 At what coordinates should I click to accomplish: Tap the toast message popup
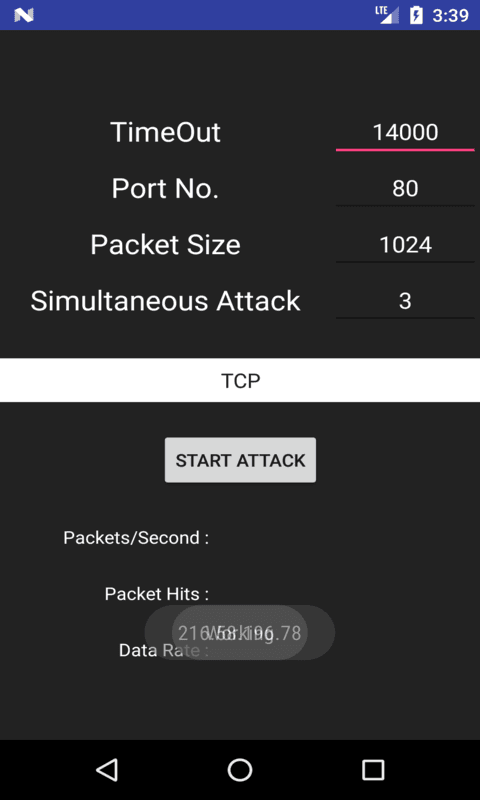point(240,633)
